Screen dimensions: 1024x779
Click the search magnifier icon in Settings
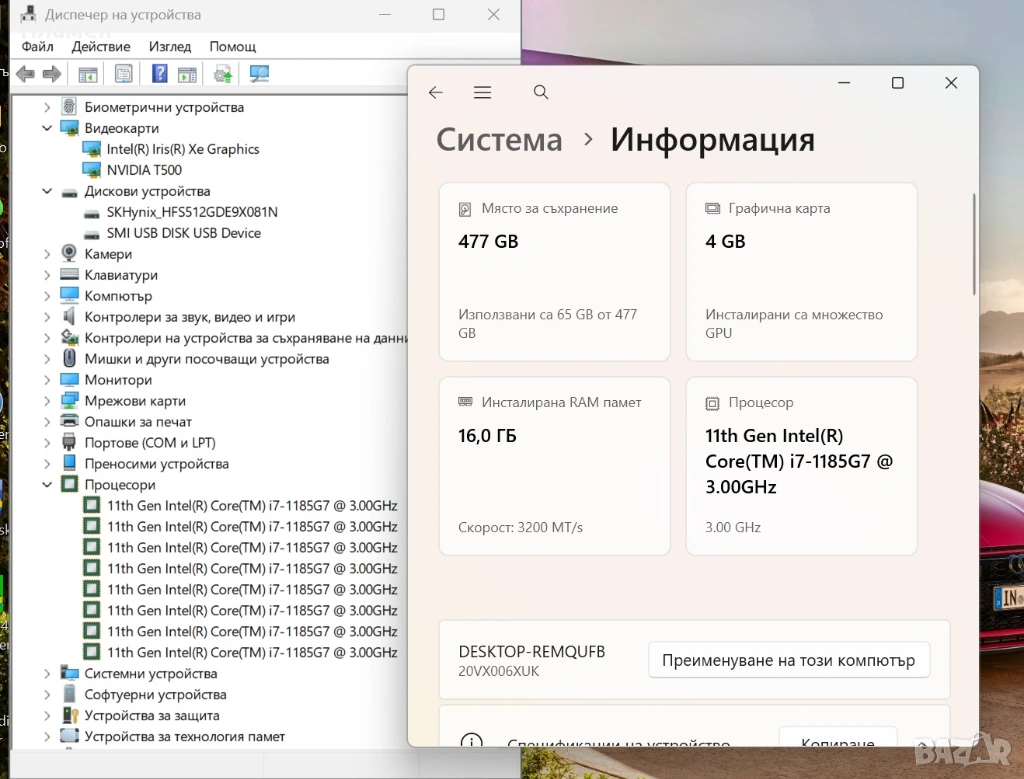[541, 93]
